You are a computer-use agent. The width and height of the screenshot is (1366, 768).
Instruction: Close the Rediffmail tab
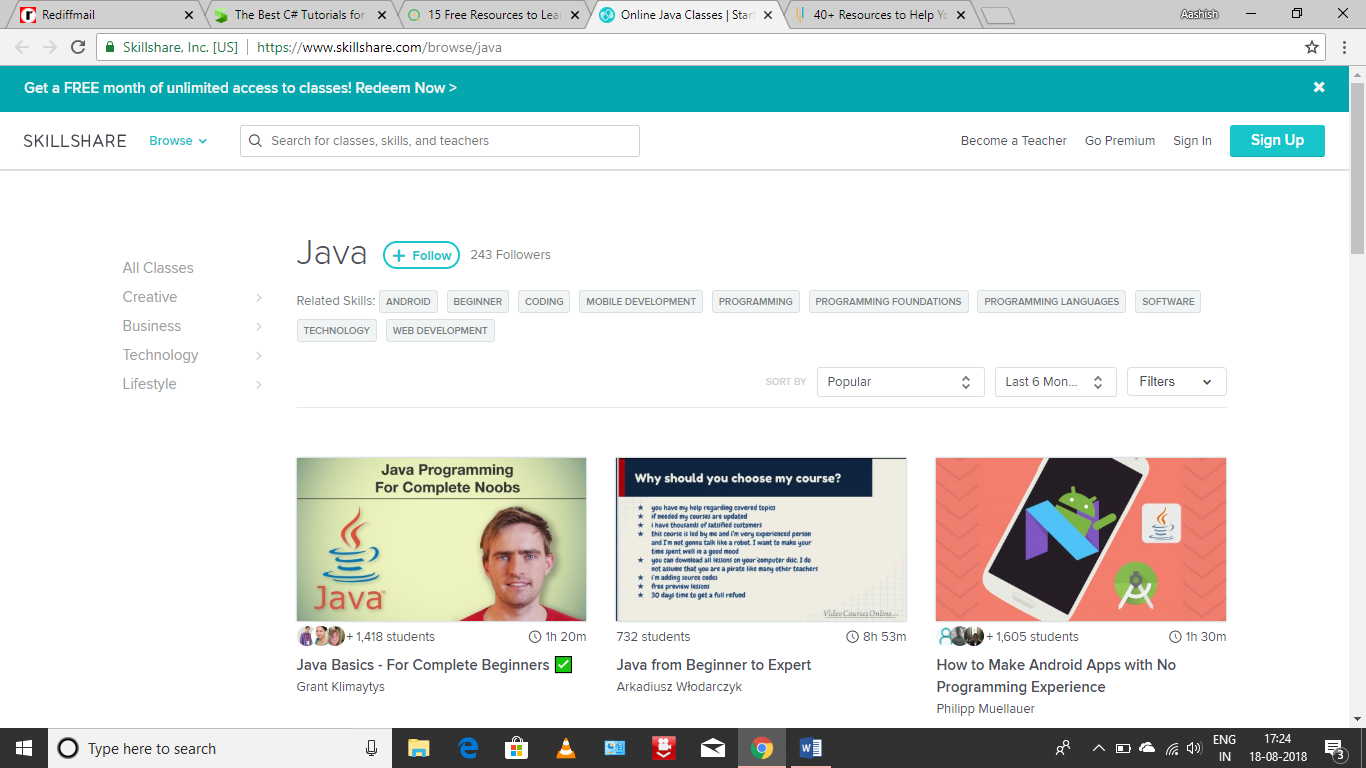189,15
